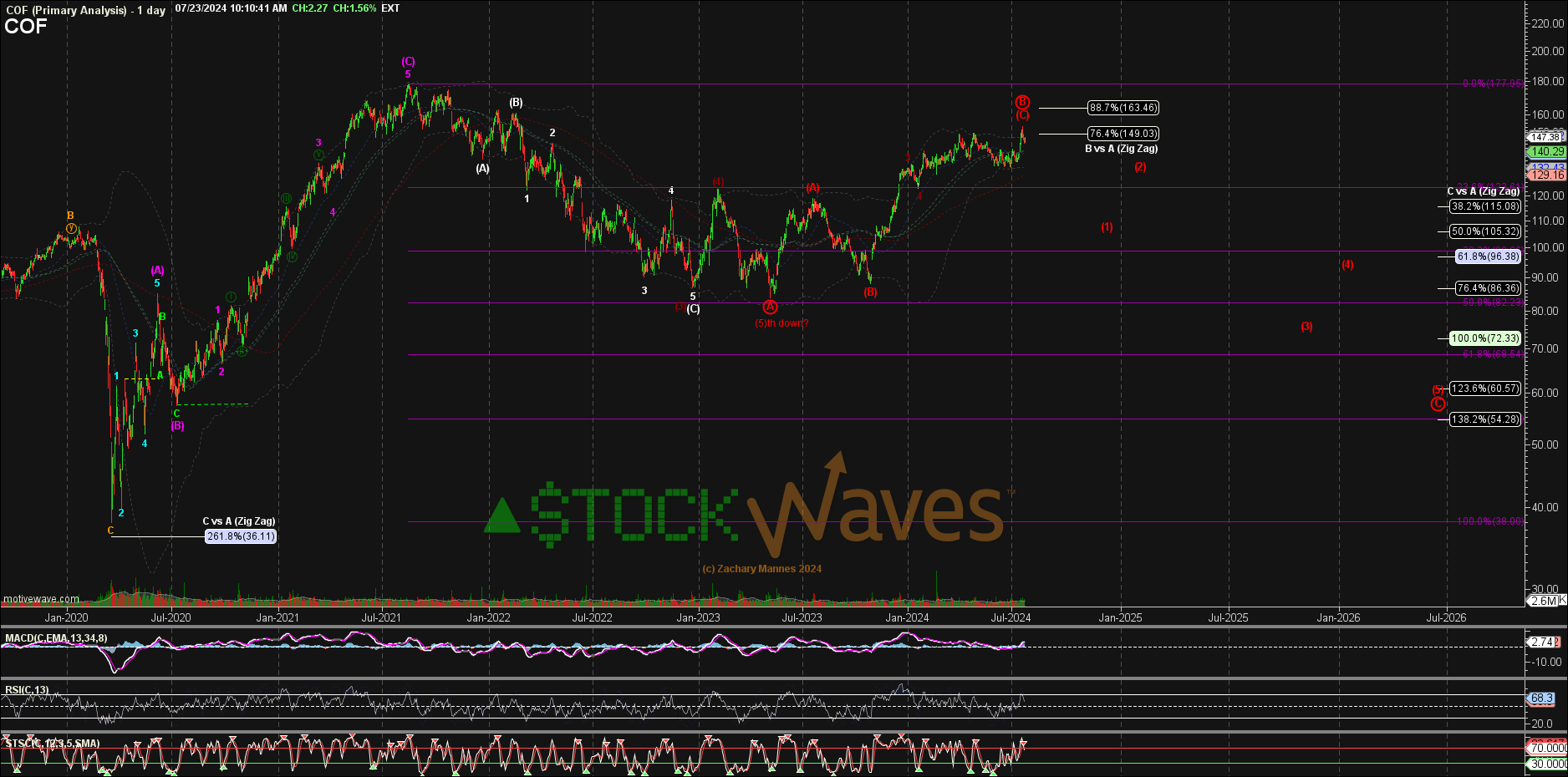Viewport: 1568px width, 777px height.
Task: Select the 61.8%(96.38) Fibonacci extension label
Action: 1488,257
